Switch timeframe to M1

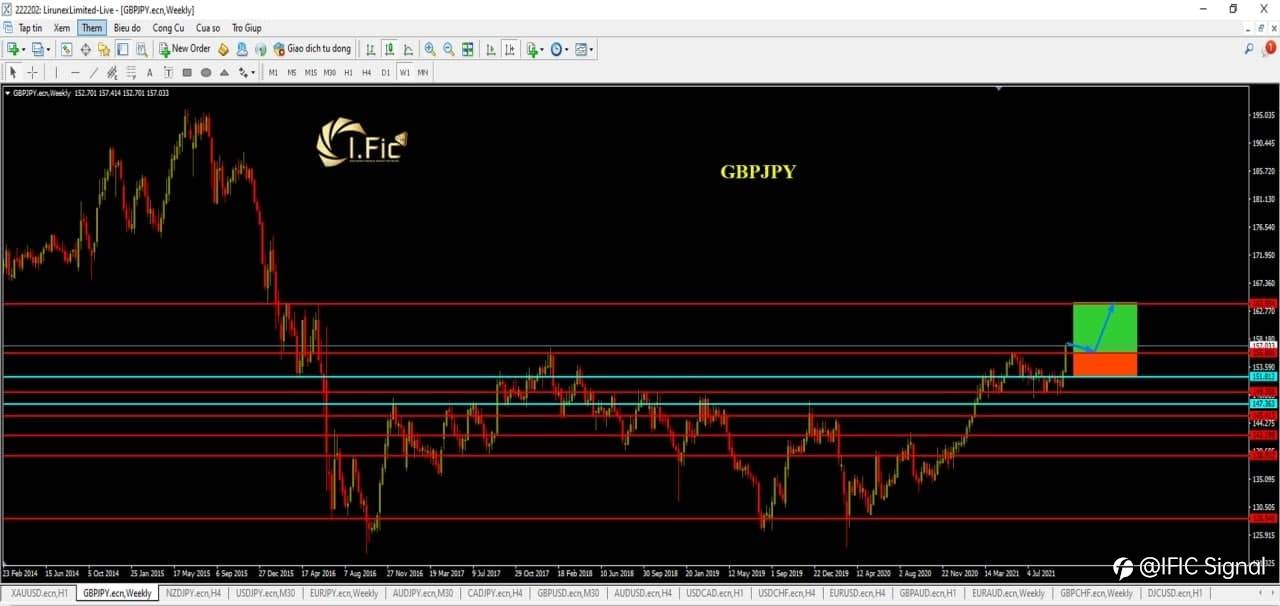273,72
